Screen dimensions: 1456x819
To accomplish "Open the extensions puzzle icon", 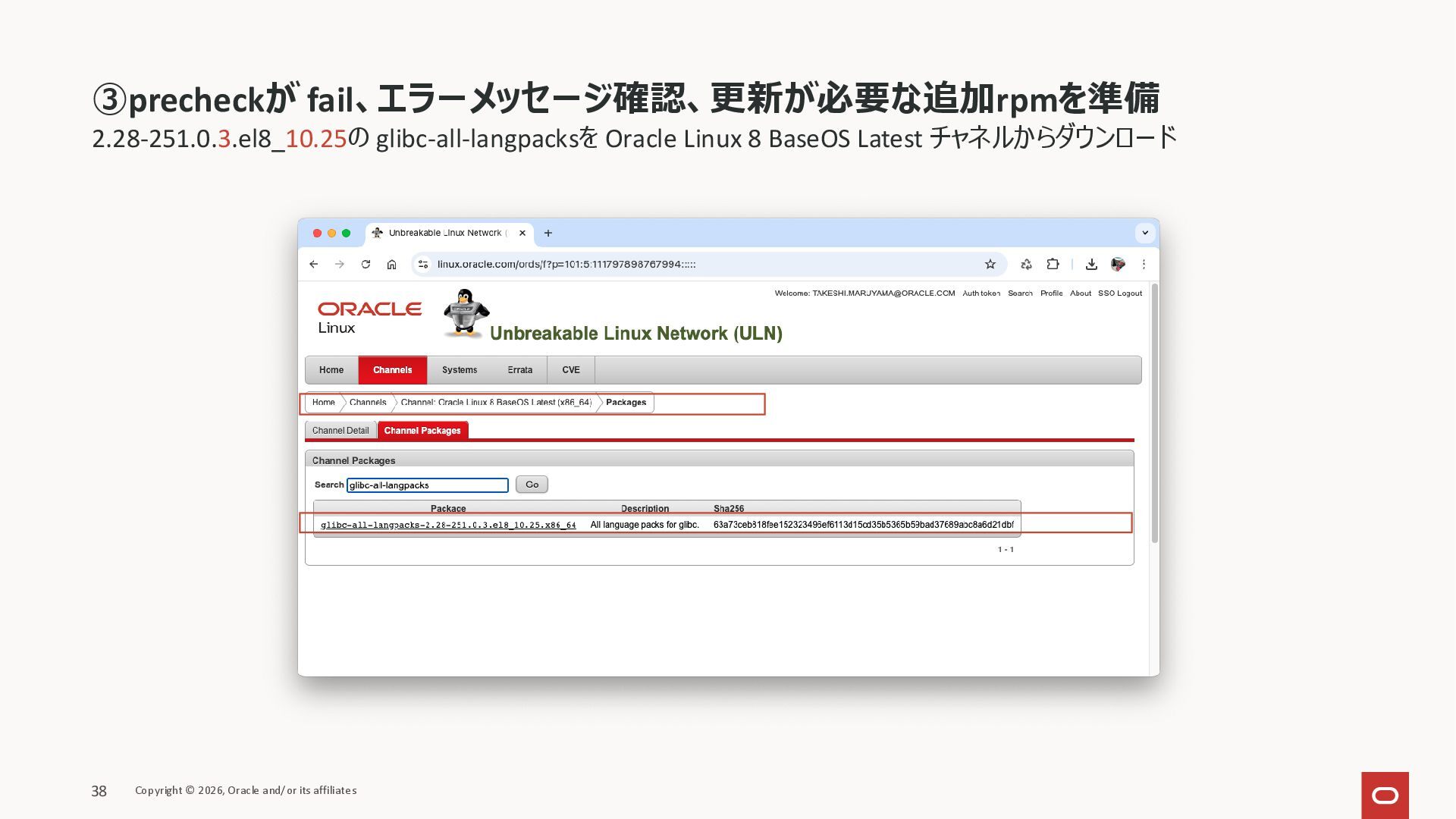I will coord(1053,264).
